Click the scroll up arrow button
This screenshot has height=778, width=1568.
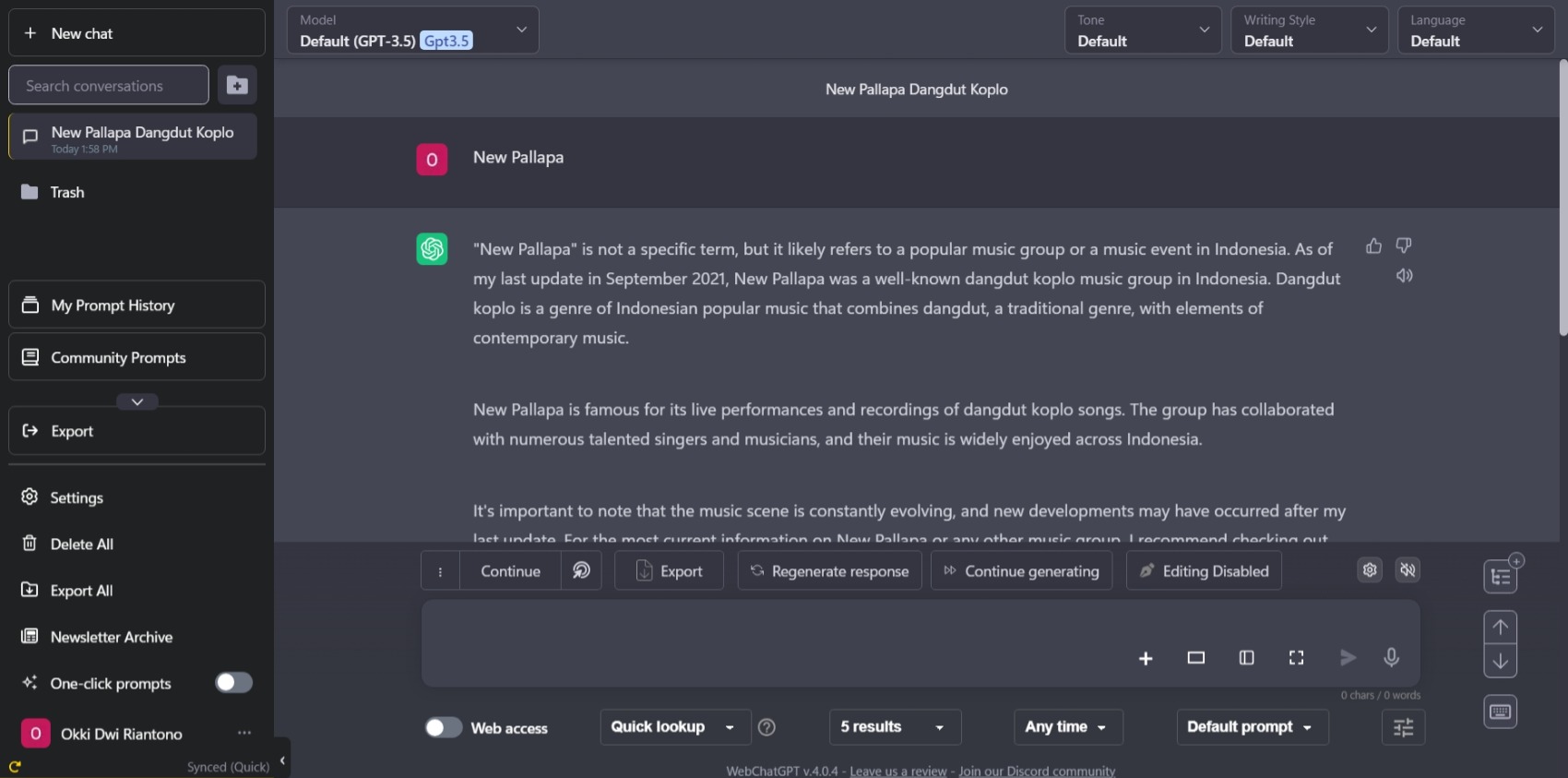click(x=1501, y=628)
